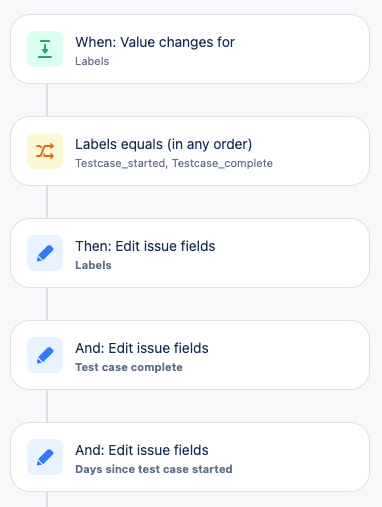Image resolution: width=382 pixels, height=507 pixels.
Task: Click the Test case complete field label
Action: pyautogui.click(x=129, y=367)
